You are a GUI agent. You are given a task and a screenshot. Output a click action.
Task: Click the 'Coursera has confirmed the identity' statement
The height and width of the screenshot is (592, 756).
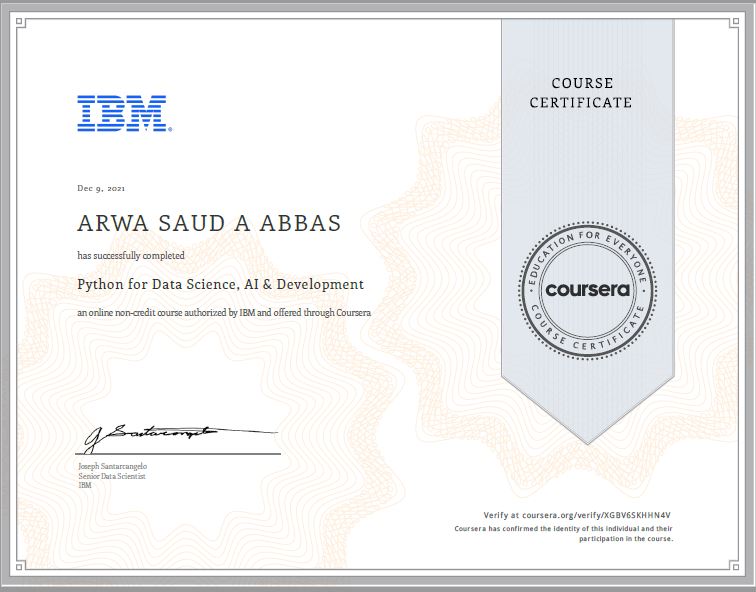click(x=564, y=534)
